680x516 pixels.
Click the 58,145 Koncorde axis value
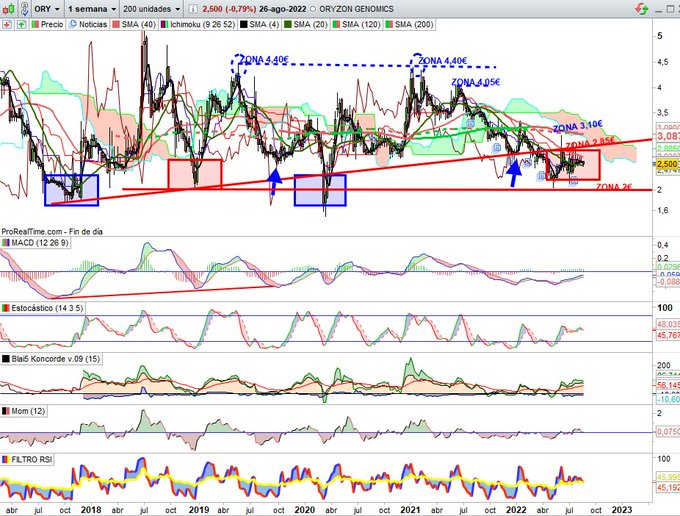(668, 385)
